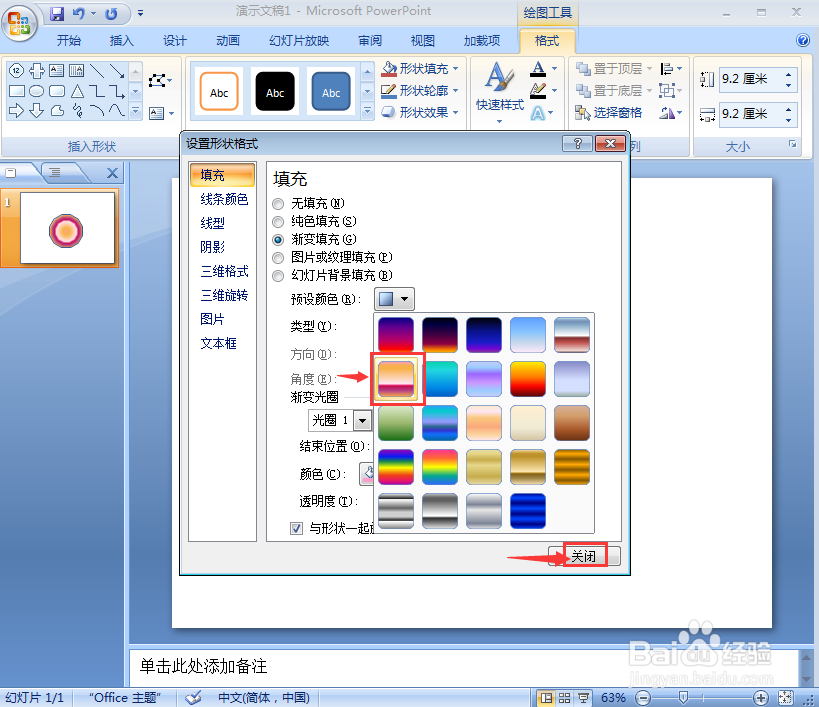The image size is (819, 707).
Task: Click the Office button logo
Action: pyautogui.click(x=19, y=22)
